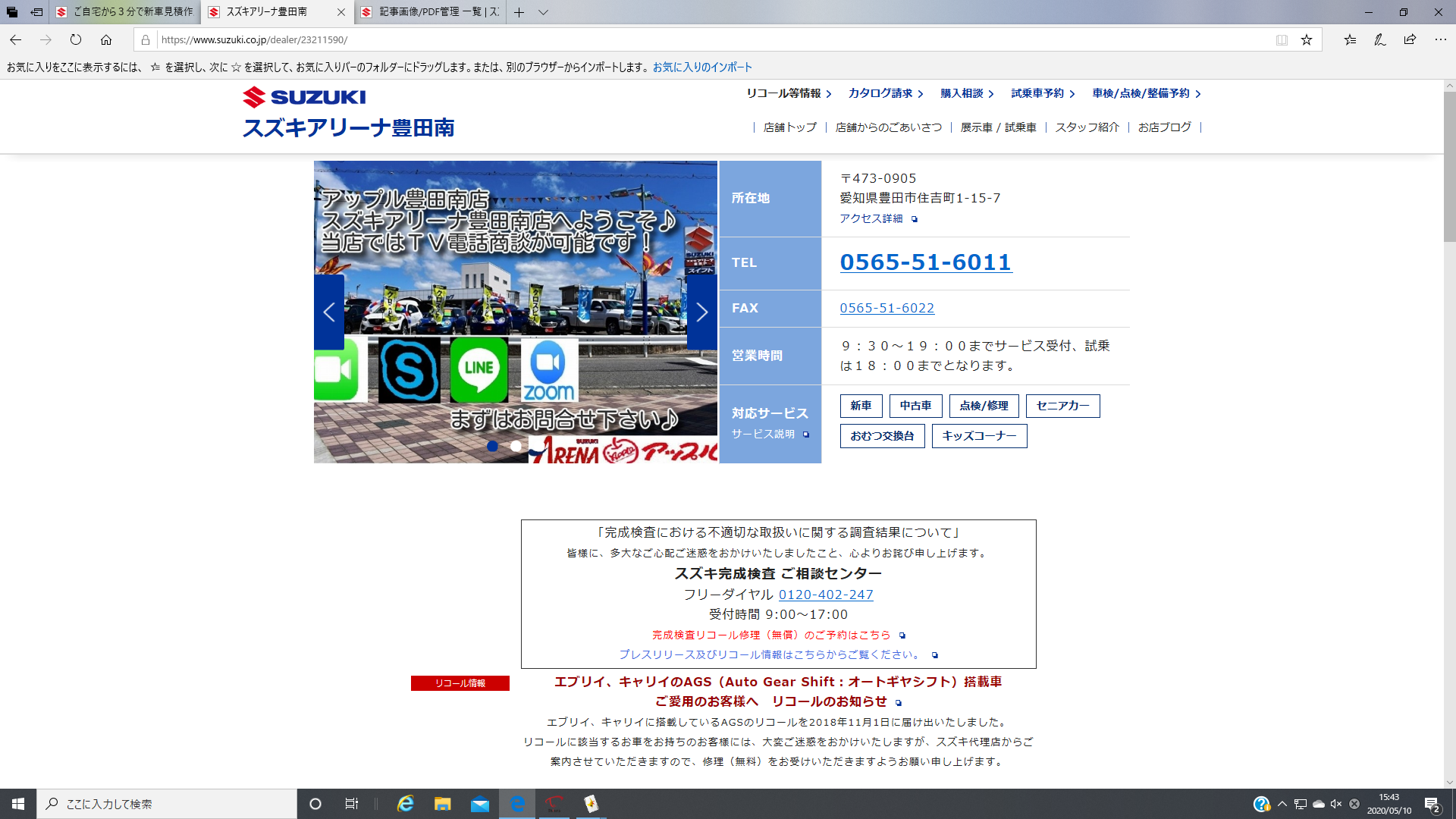Image resolution: width=1456 pixels, height=819 pixels.
Task: Open Mail app from taskbar
Action: pos(480,804)
